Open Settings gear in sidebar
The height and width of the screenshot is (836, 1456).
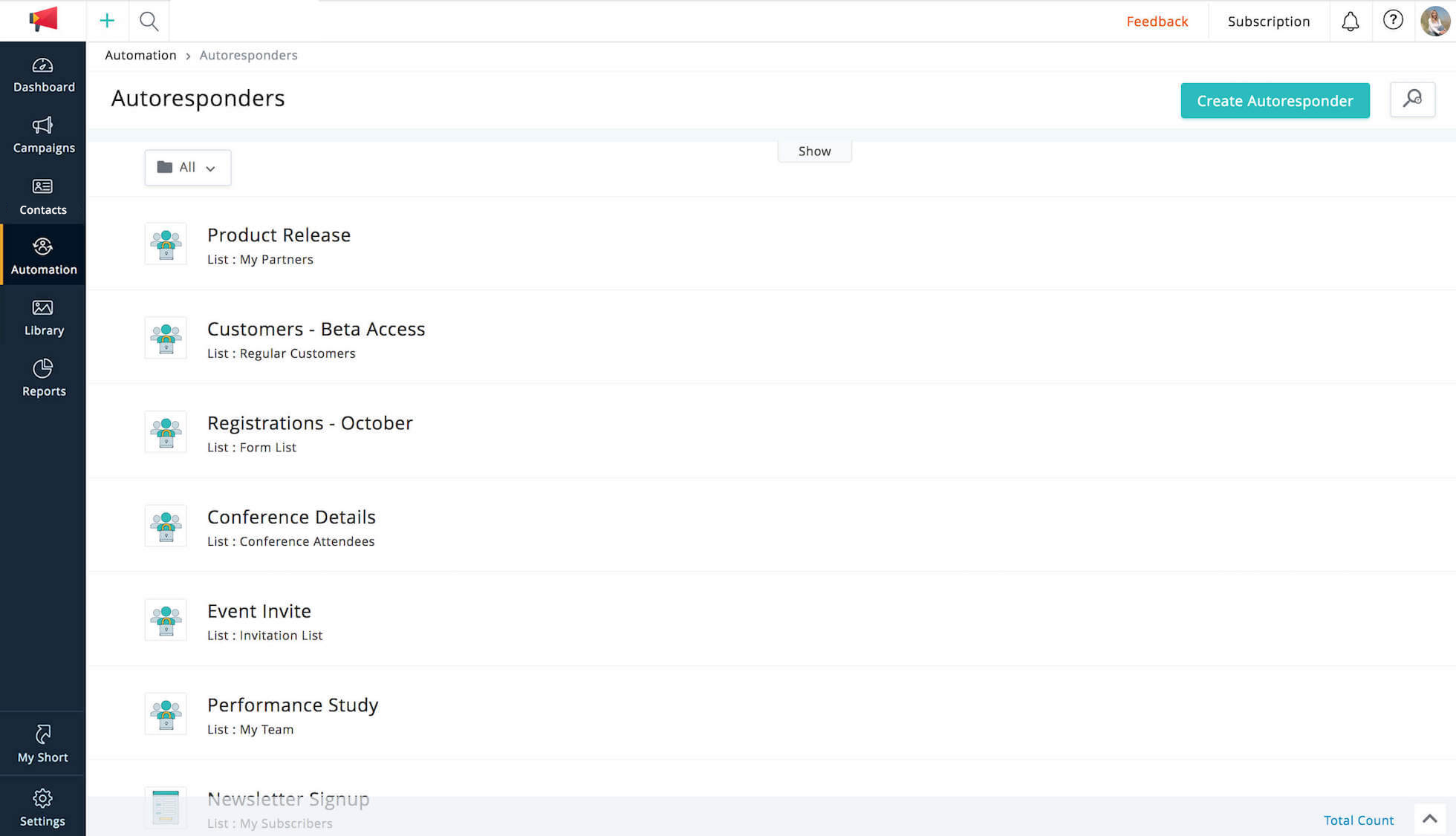click(43, 808)
